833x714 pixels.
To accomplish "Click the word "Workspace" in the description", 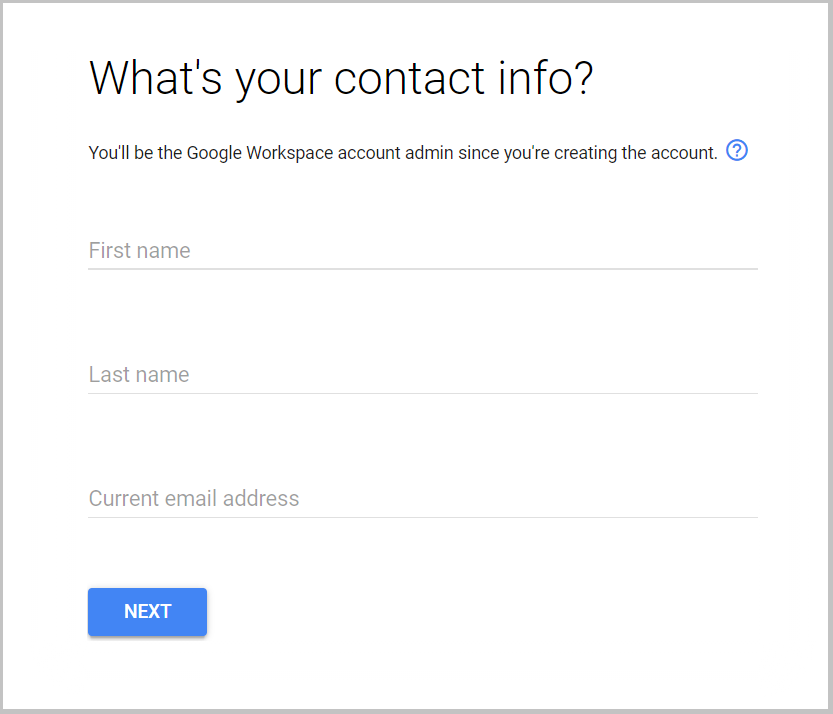I will [x=290, y=154].
